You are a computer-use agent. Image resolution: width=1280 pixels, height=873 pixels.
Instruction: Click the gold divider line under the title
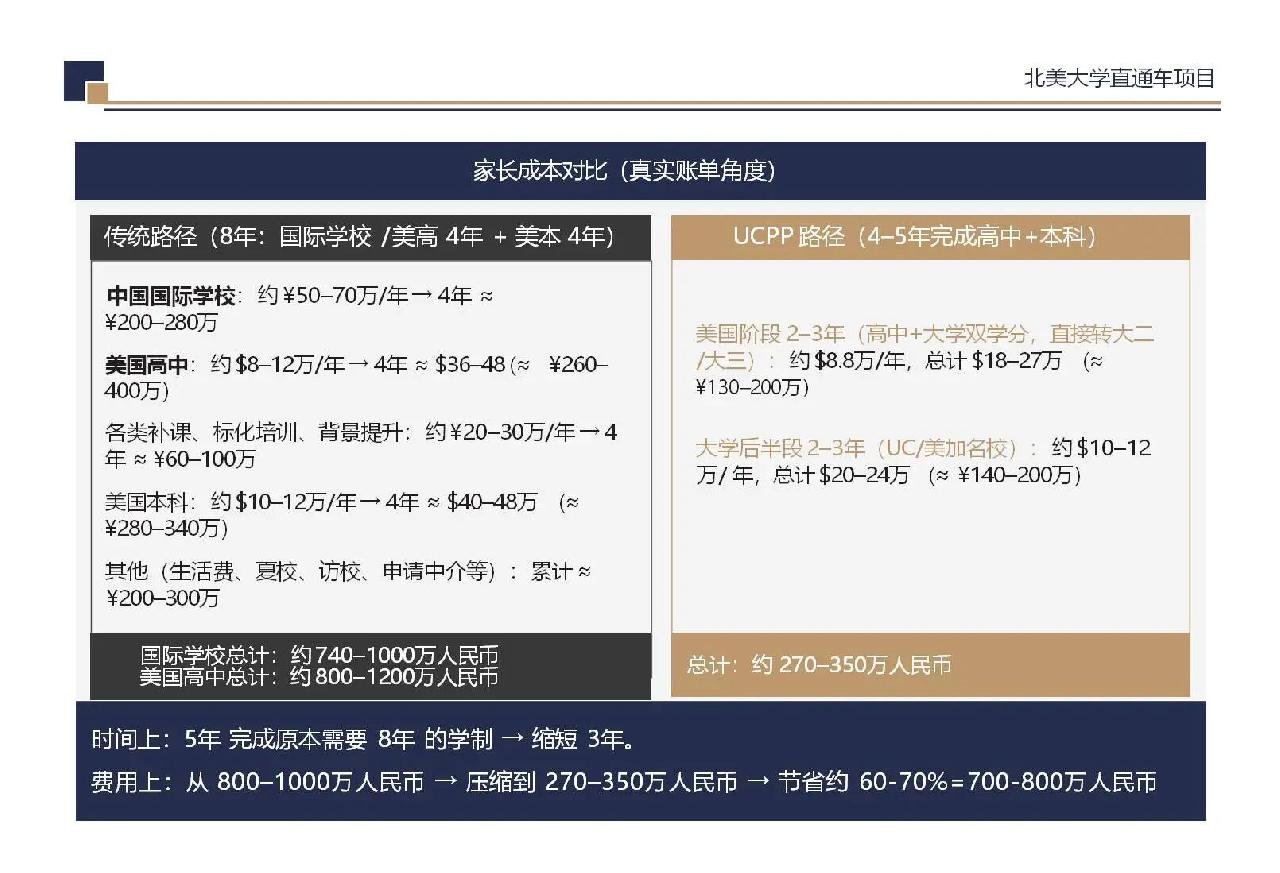click(660, 103)
